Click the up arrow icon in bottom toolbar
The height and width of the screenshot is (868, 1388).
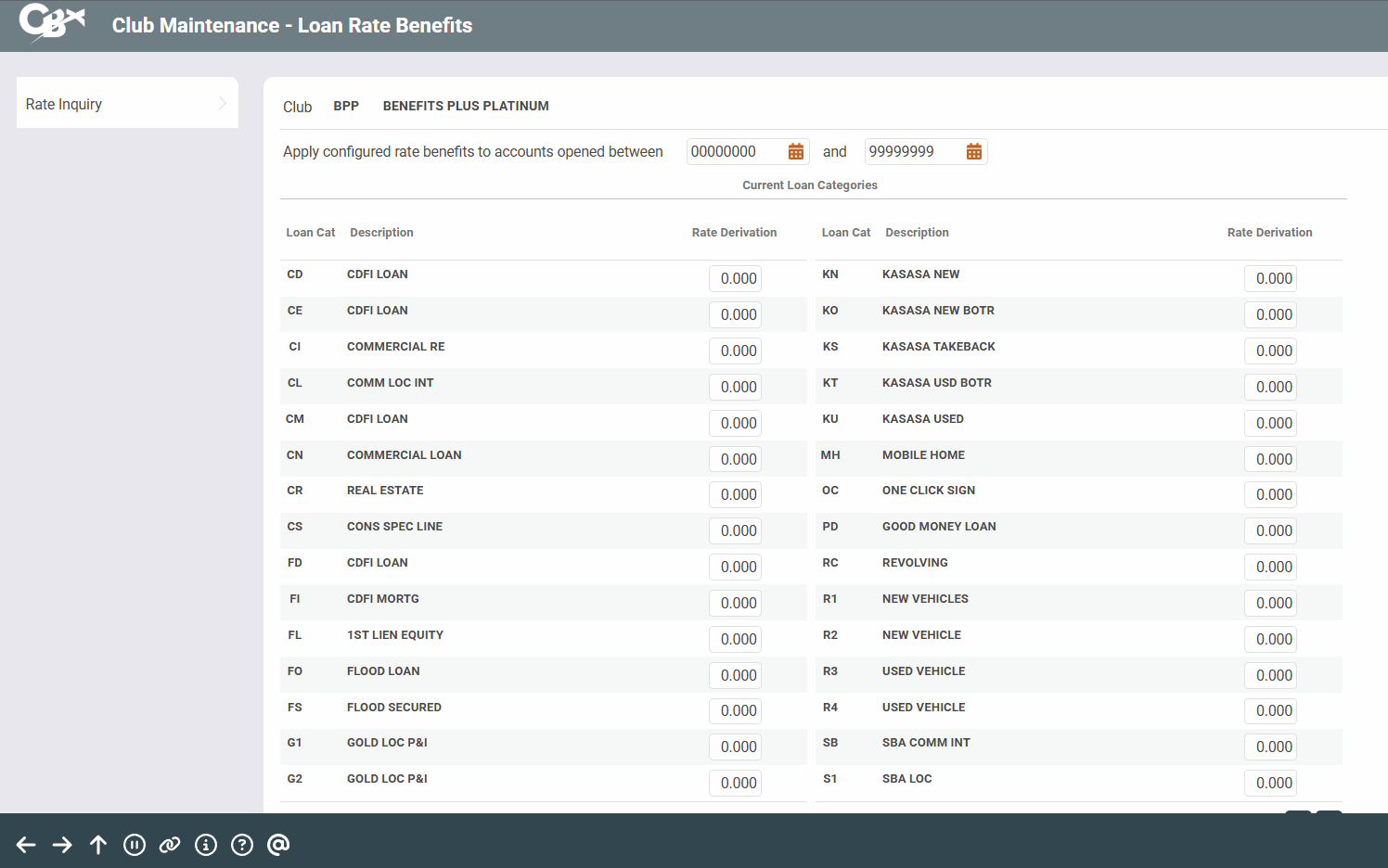click(98, 845)
